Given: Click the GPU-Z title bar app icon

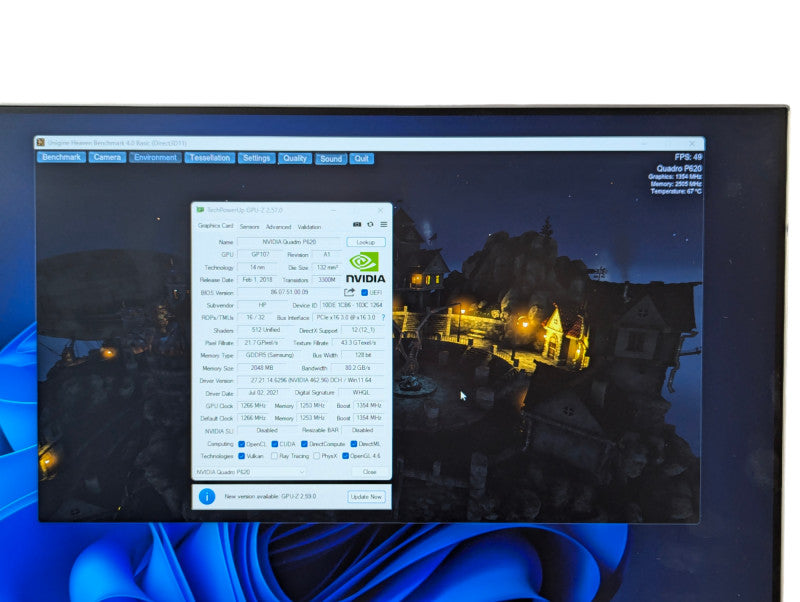Looking at the screenshot, I should coord(200,210).
